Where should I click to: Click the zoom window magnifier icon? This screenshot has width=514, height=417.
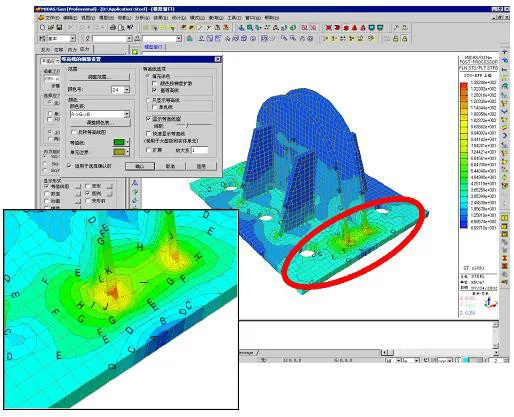pyautogui.click(x=249, y=28)
